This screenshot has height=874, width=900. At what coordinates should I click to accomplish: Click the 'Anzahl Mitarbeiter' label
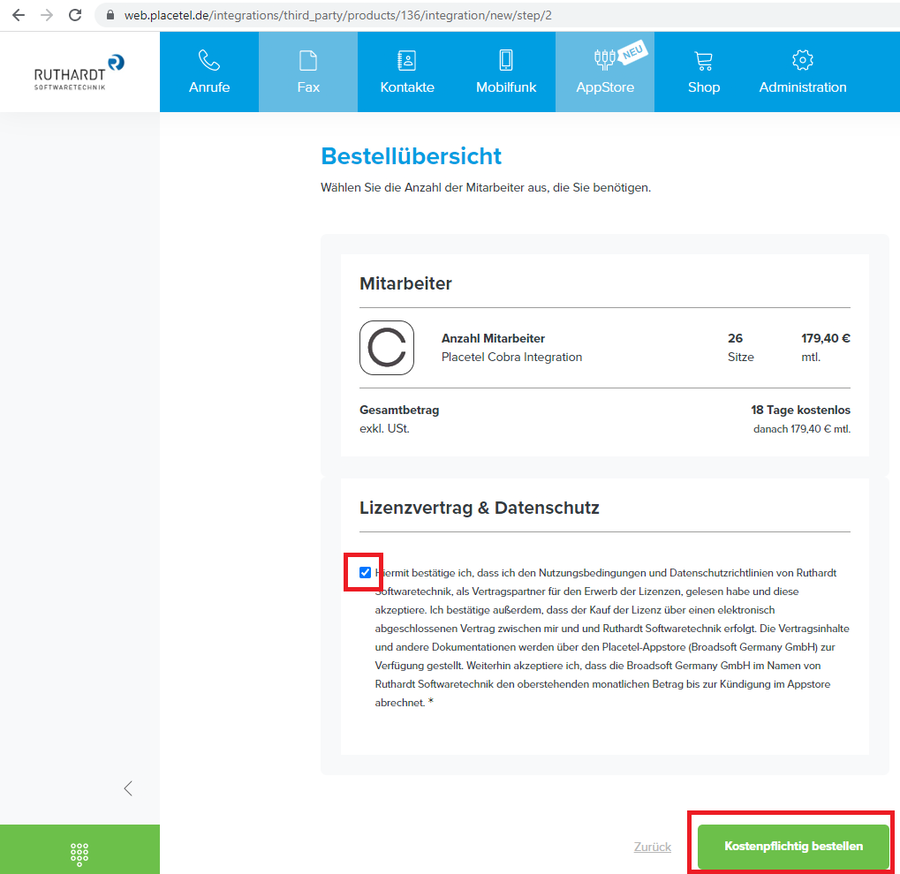point(493,339)
